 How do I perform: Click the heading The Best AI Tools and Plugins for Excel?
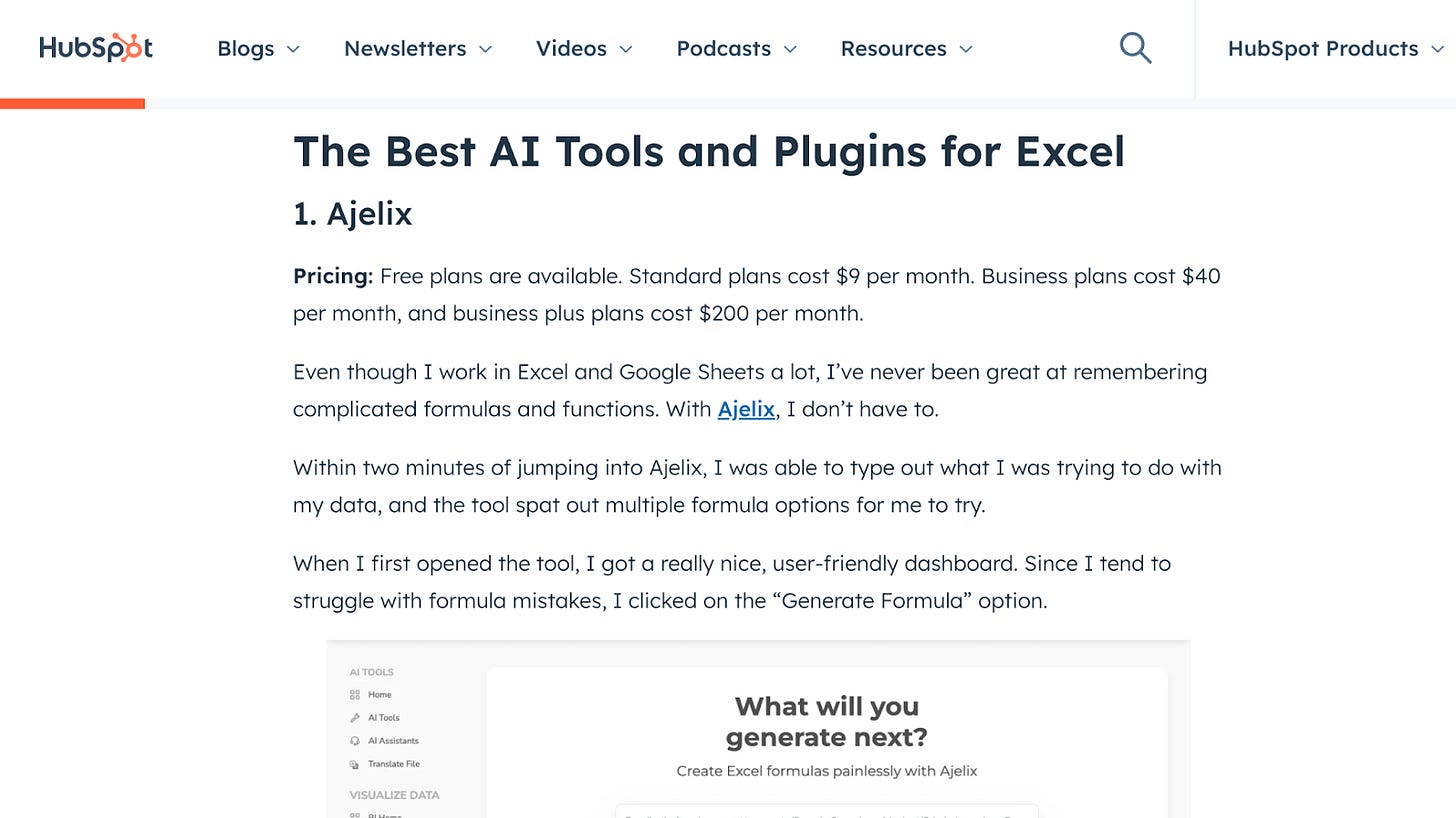tap(709, 152)
